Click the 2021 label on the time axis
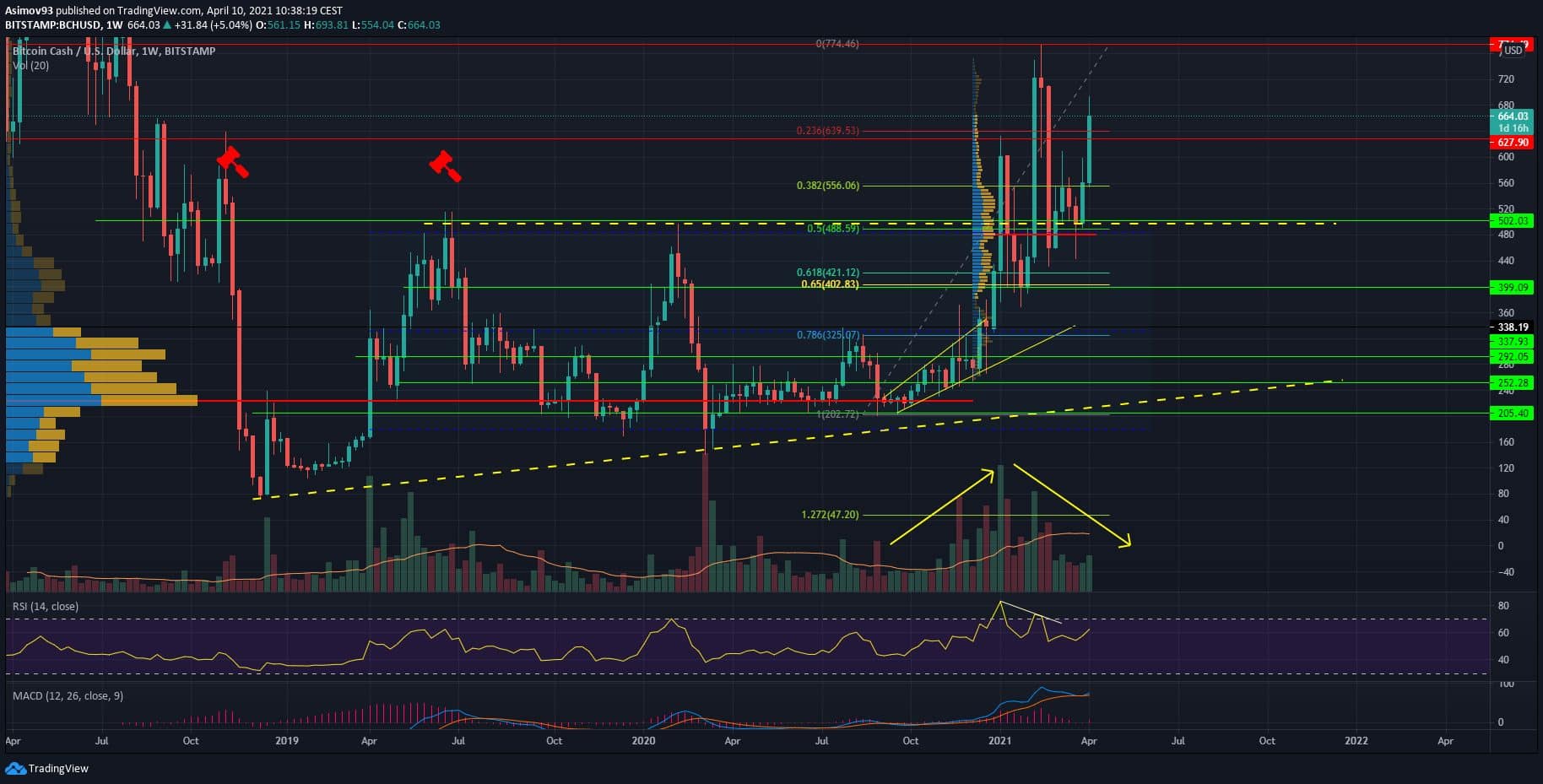 click(999, 741)
